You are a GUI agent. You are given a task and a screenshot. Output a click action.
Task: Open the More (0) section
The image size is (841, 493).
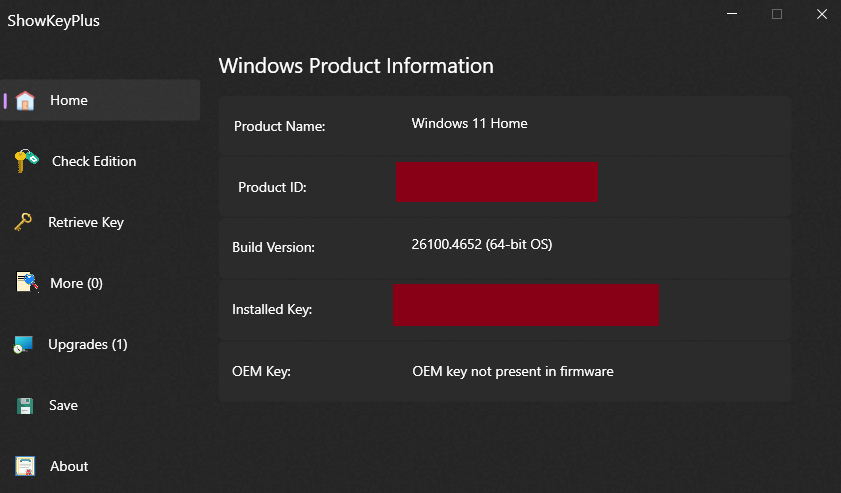[76, 283]
